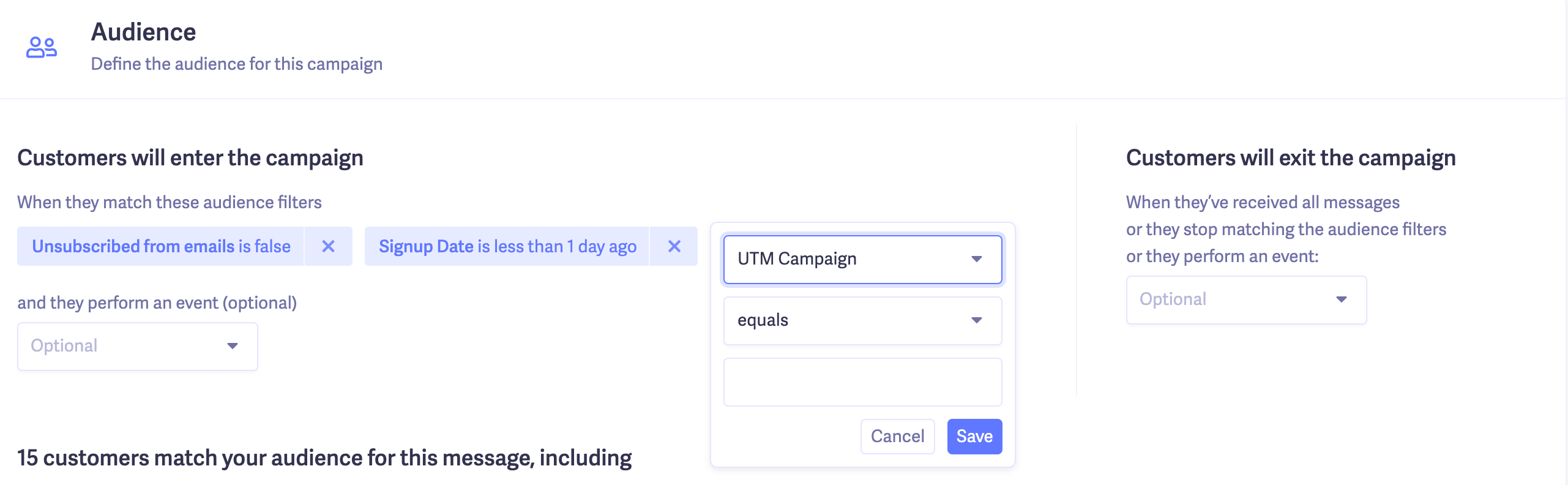The height and width of the screenshot is (485, 1568).
Task: Remove the Unsubscribed from emails filter
Action: coord(329,246)
